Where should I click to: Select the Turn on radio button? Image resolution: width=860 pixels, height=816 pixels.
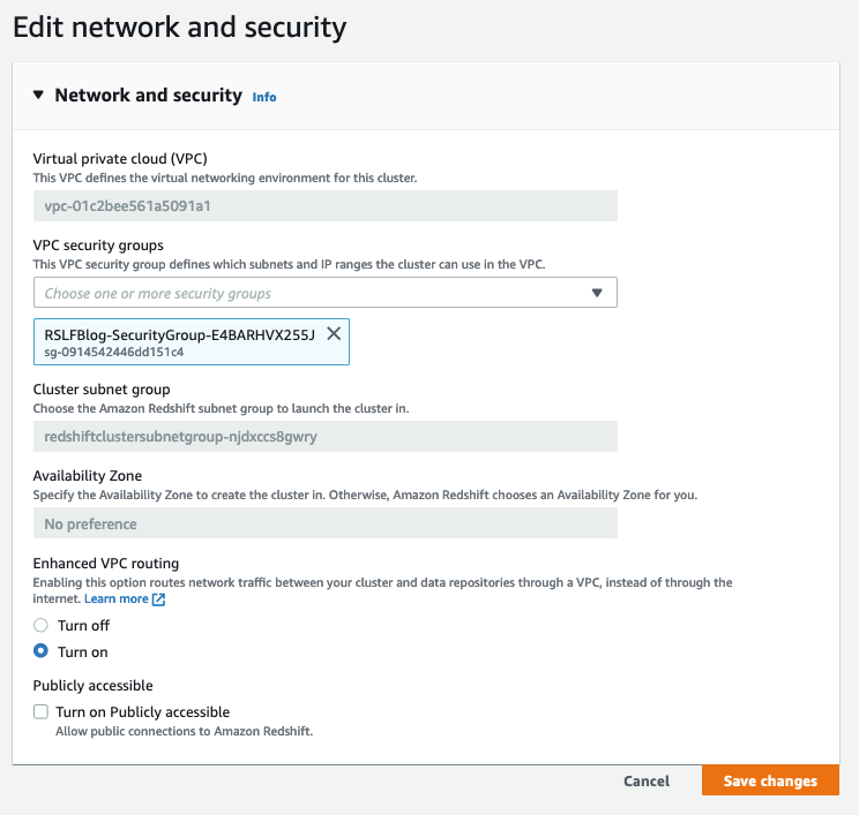coord(41,651)
